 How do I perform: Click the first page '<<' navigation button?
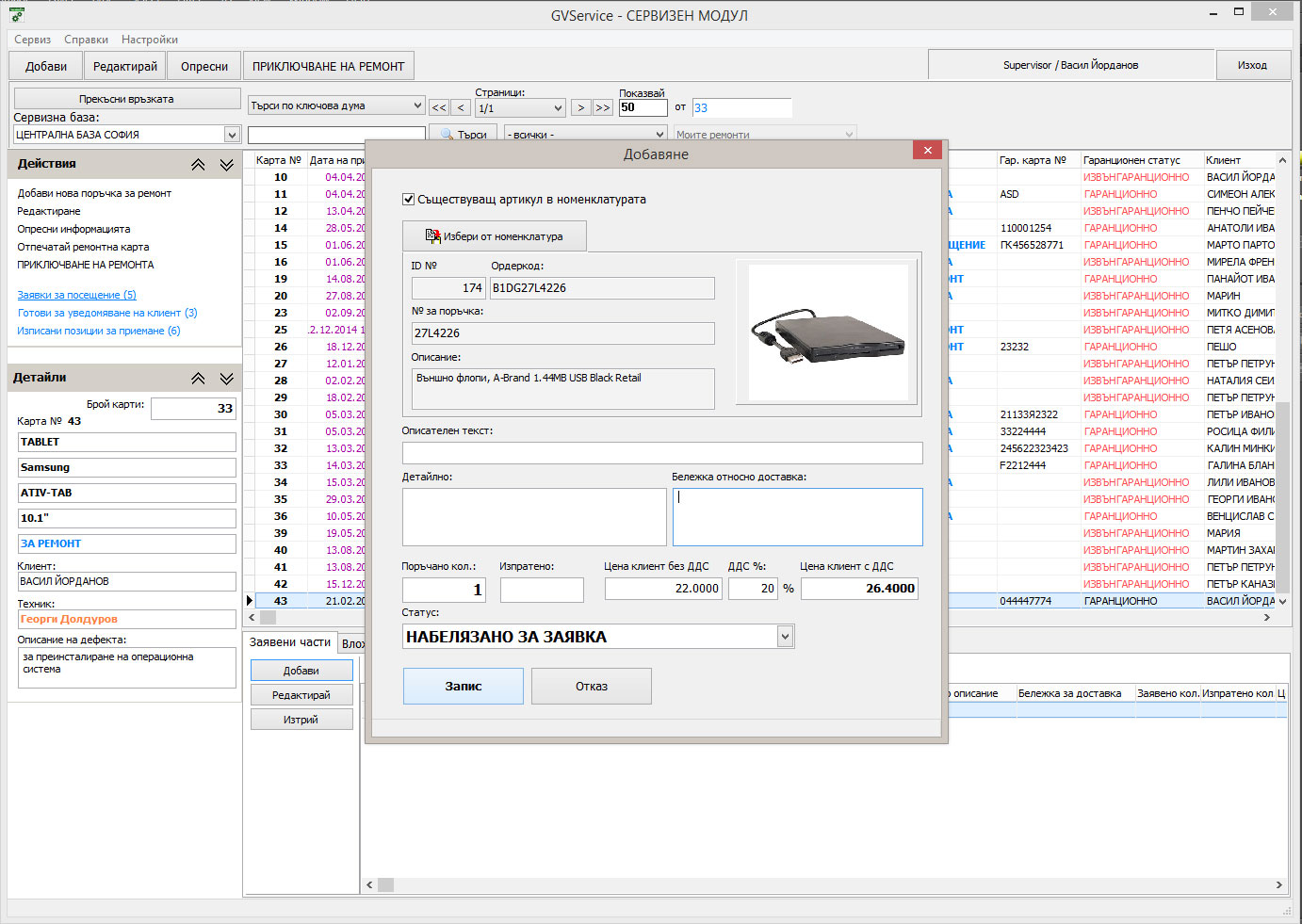tap(439, 107)
